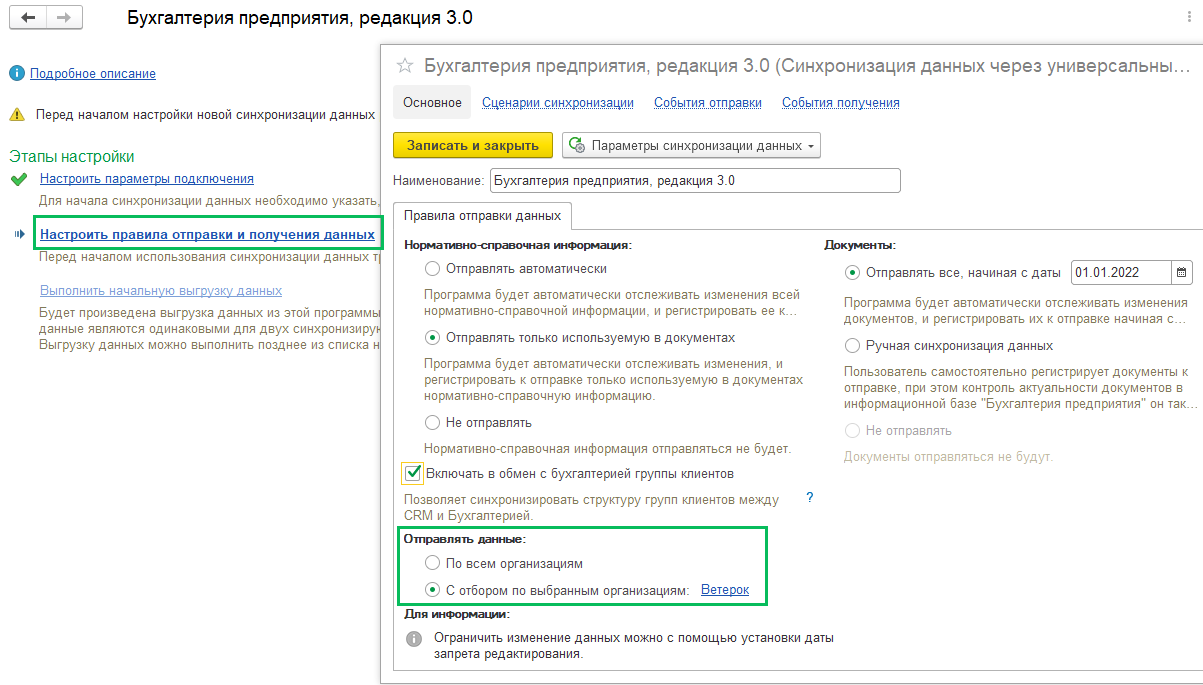Click Выполнить начальную выгрузку данных link

point(161,291)
